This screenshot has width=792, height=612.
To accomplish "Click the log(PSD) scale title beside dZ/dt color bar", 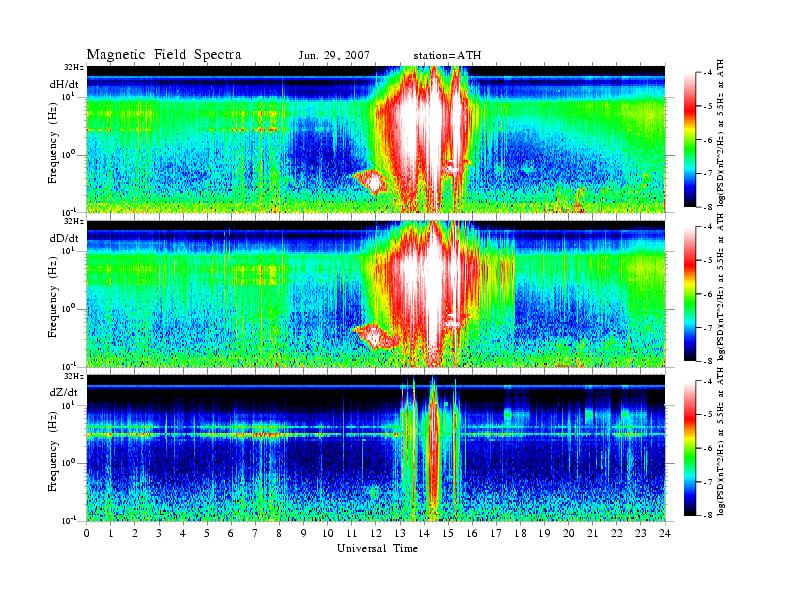I will [x=720, y=443].
